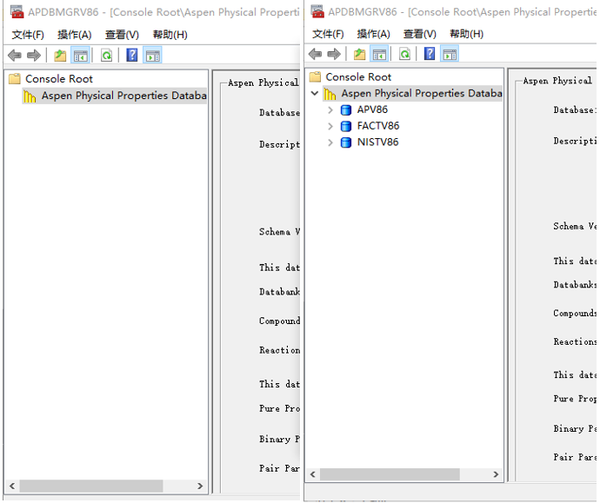Open 文件(F) menu in right window
600x503 pixels.
(x=328, y=34)
